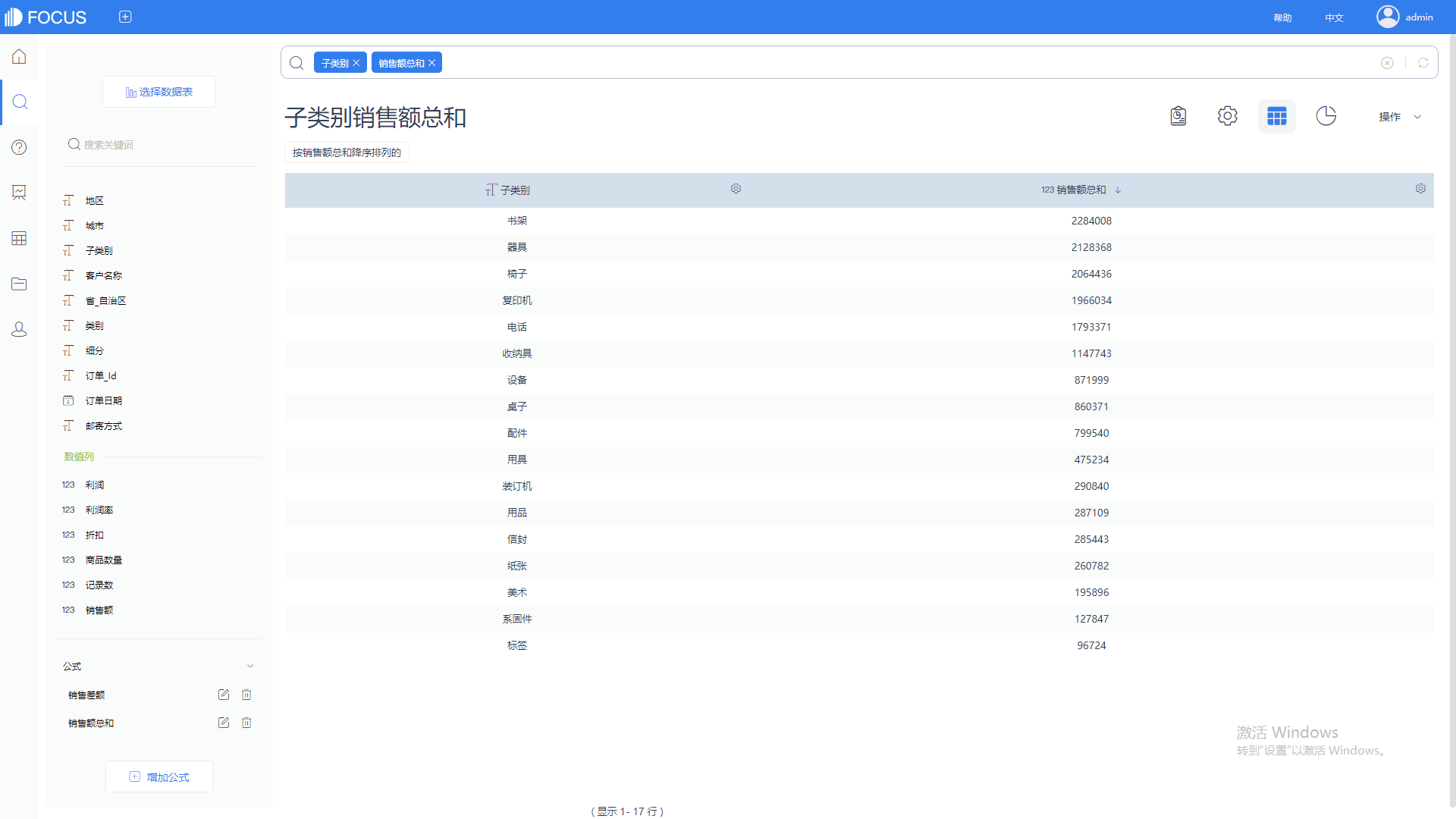
Task: Remove the 子类别 search chip
Action: pos(356,63)
